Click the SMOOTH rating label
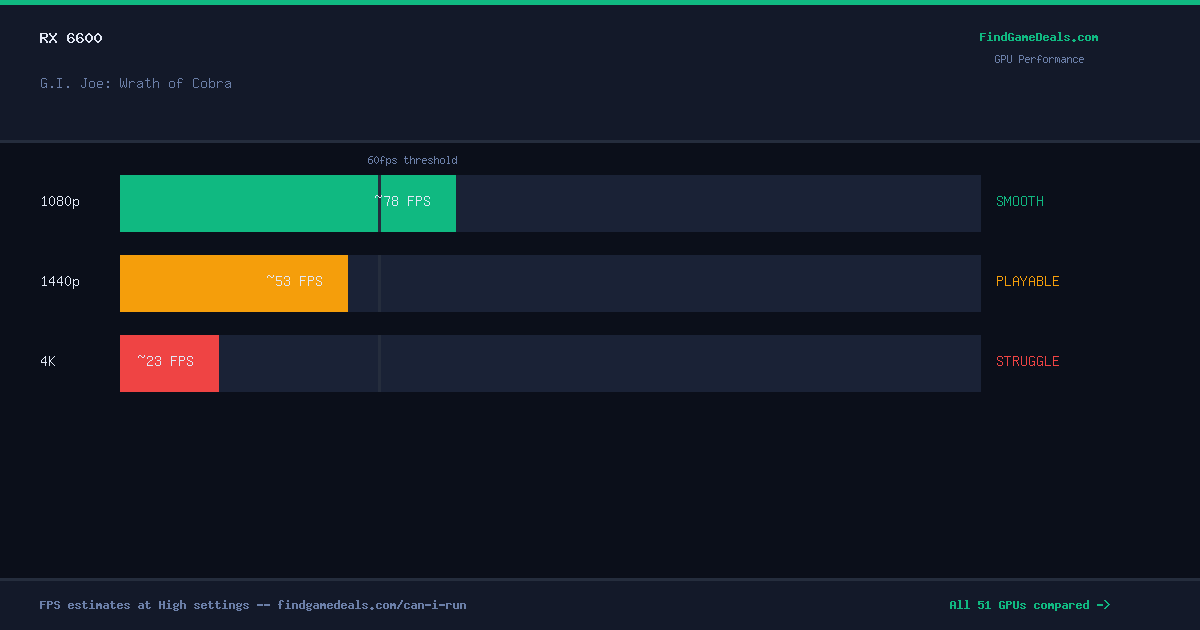The height and width of the screenshot is (630, 1200). (1020, 201)
